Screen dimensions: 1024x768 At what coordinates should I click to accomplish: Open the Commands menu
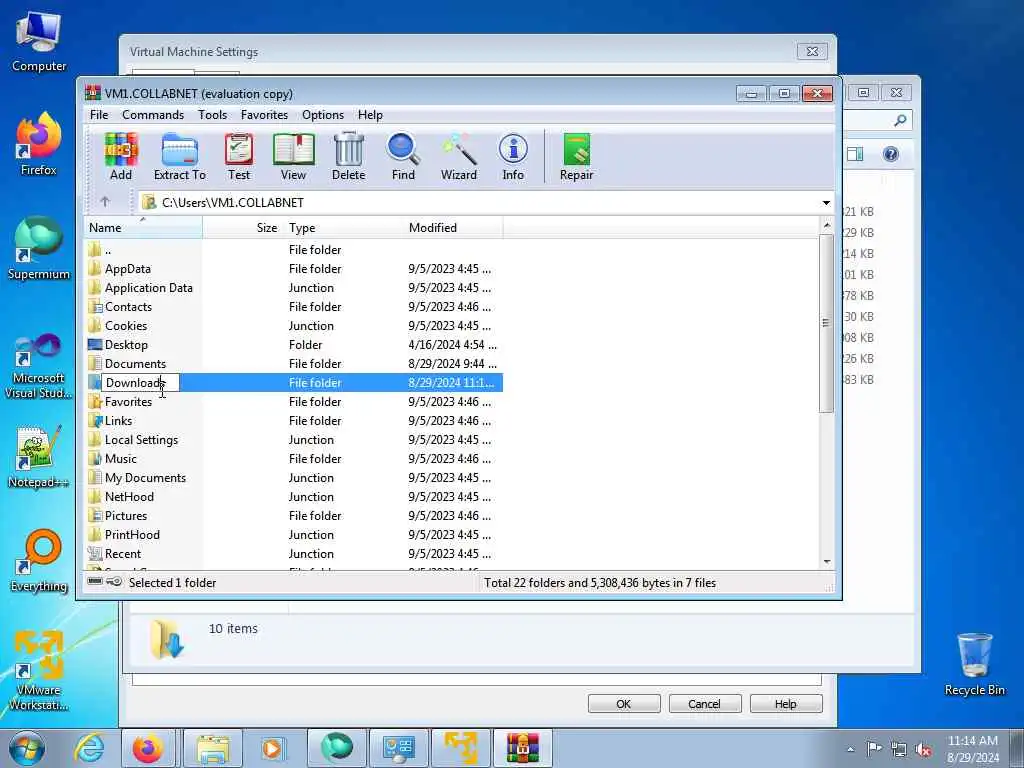[x=153, y=115]
